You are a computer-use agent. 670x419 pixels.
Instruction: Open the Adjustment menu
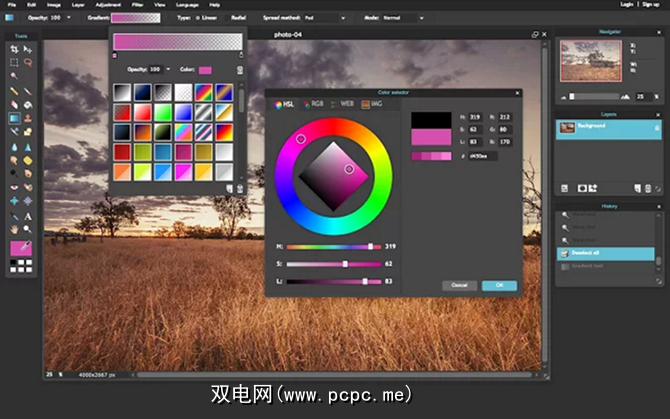(x=108, y=5)
